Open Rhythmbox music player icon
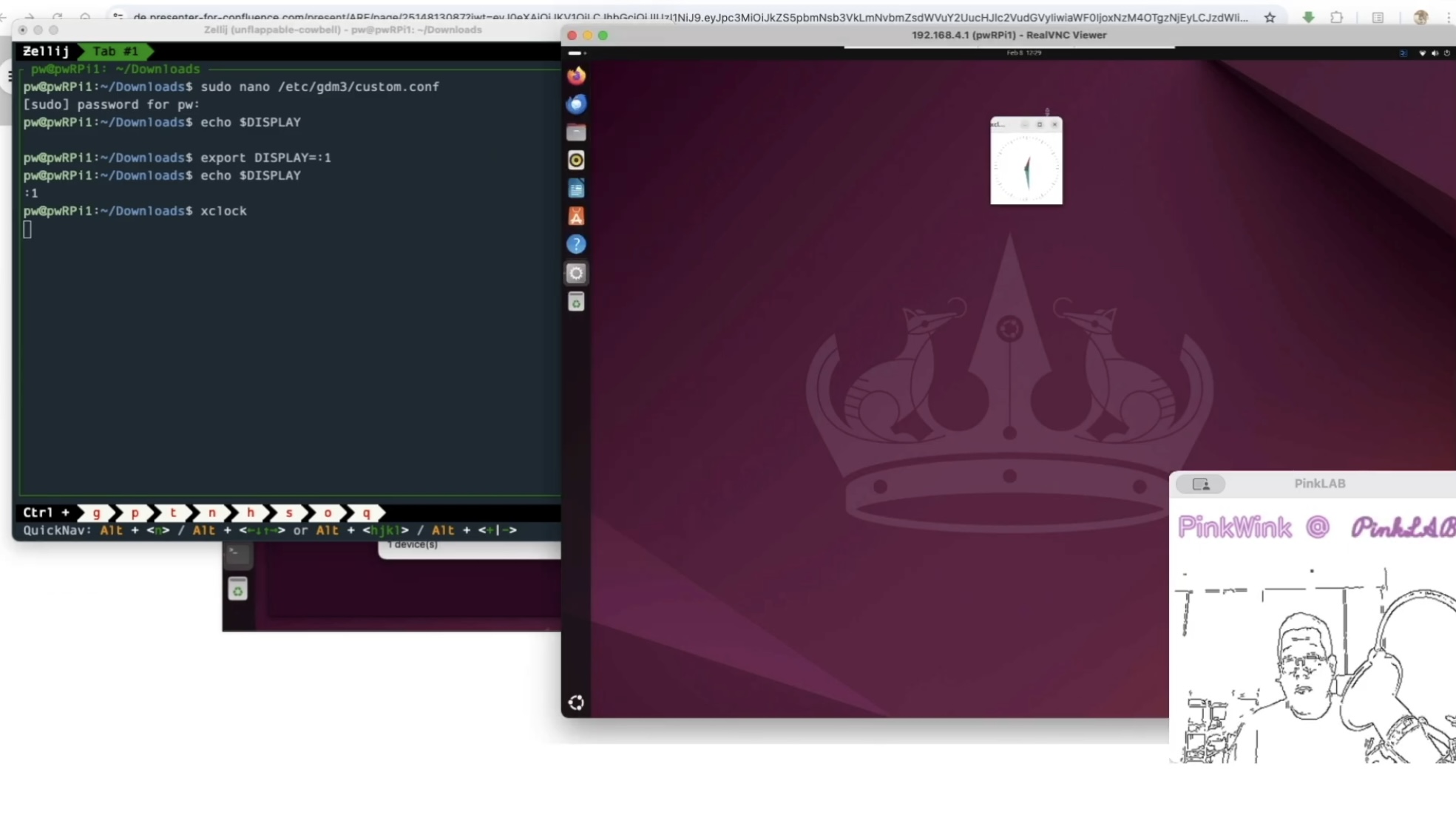This screenshot has width=1456, height=832. pyautogui.click(x=576, y=160)
